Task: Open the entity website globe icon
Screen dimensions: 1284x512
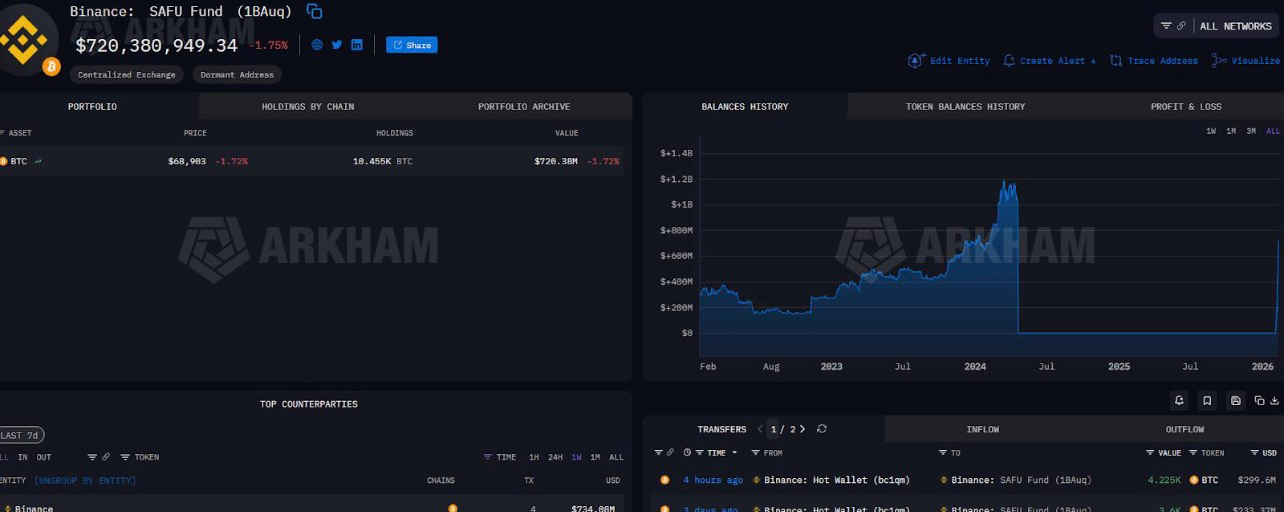Action: click(x=317, y=45)
